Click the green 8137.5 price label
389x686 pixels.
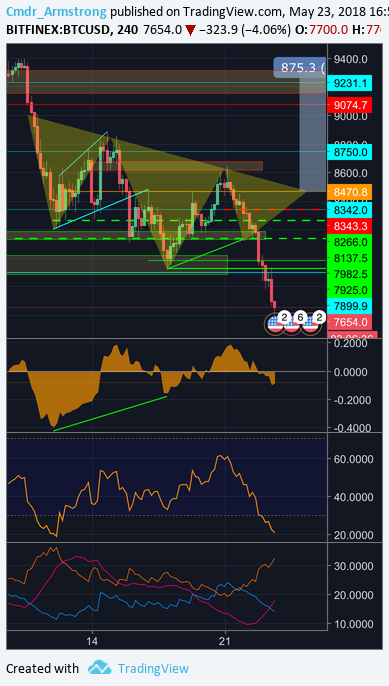click(x=350, y=258)
